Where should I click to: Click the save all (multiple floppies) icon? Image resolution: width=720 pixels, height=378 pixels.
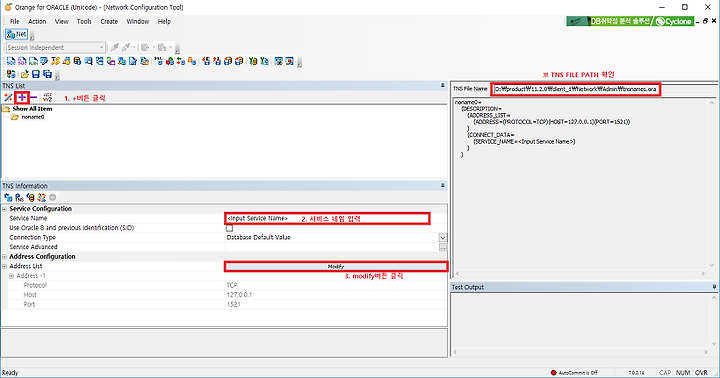[x=47, y=74]
